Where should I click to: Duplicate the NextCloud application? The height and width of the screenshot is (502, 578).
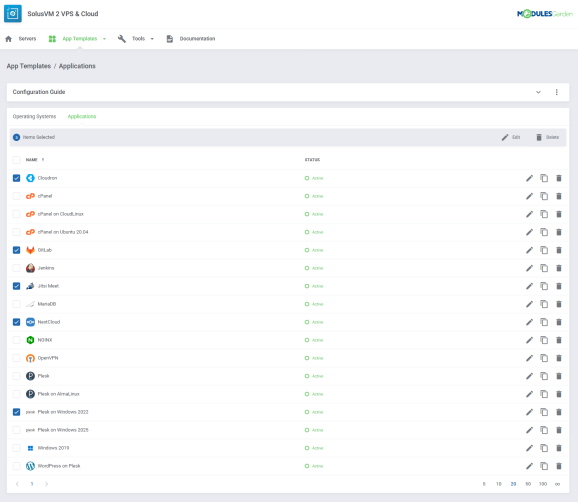[x=544, y=322]
